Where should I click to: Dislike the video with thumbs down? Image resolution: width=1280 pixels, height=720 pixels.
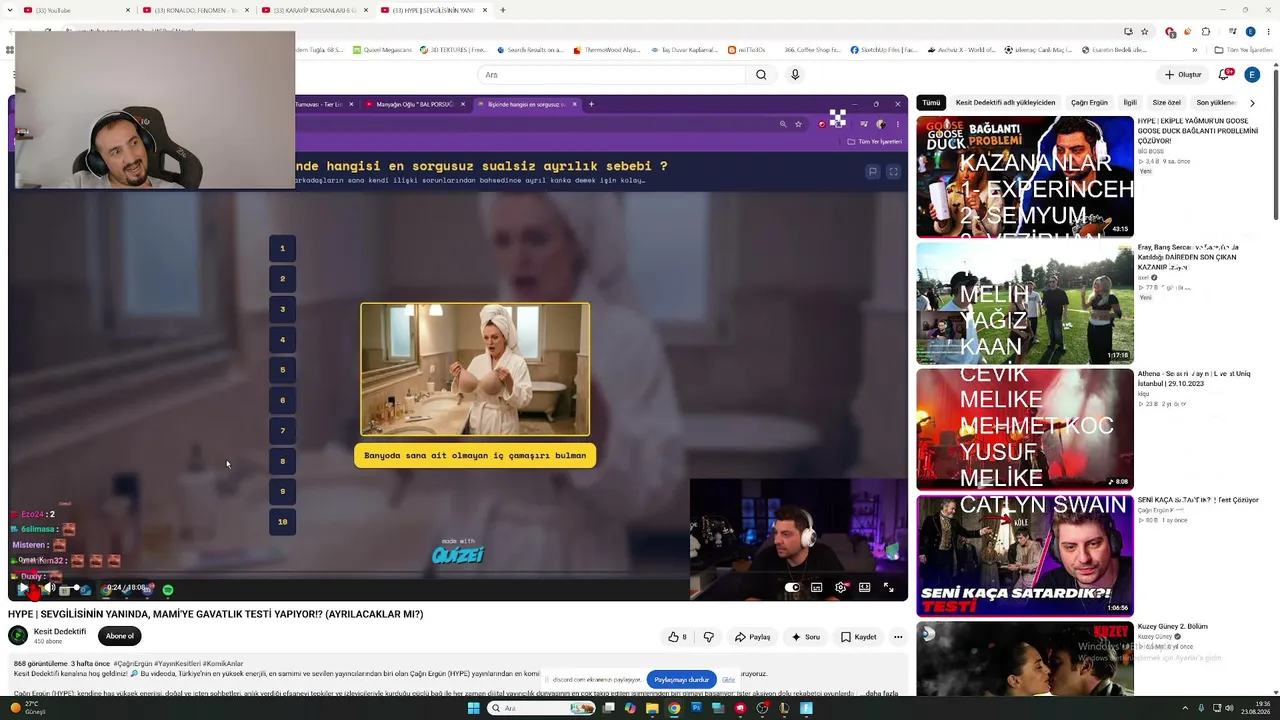[709, 637]
